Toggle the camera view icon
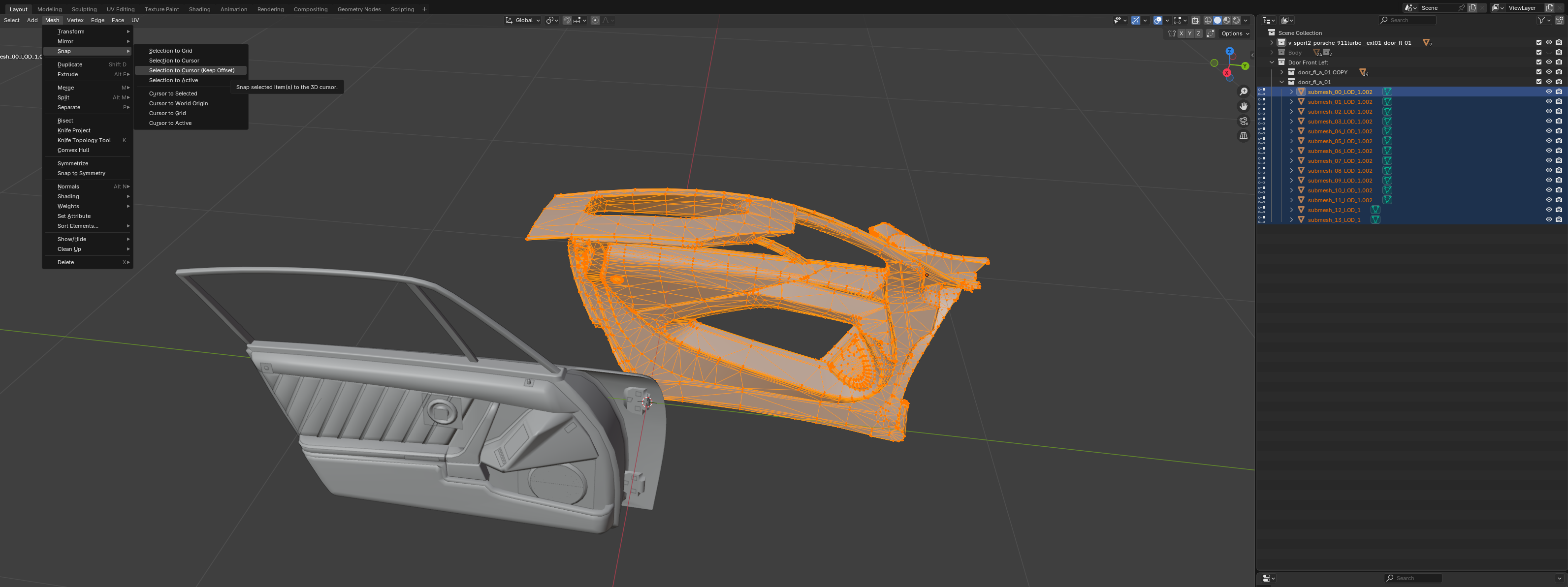The height and width of the screenshot is (587, 1568). 1244,121
